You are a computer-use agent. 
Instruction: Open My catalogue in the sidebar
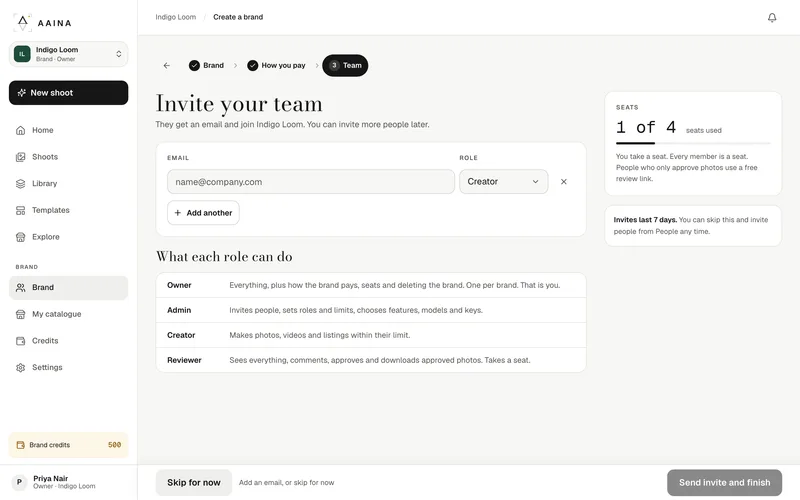[68, 314]
